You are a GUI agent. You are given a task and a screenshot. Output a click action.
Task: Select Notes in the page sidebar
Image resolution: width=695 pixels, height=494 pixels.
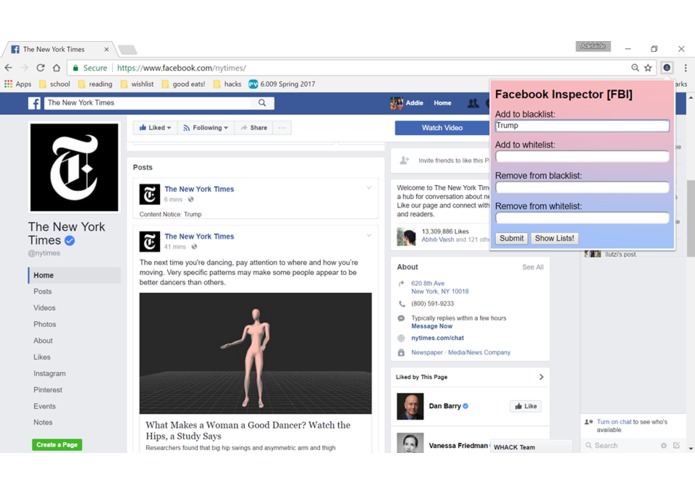point(43,423)
